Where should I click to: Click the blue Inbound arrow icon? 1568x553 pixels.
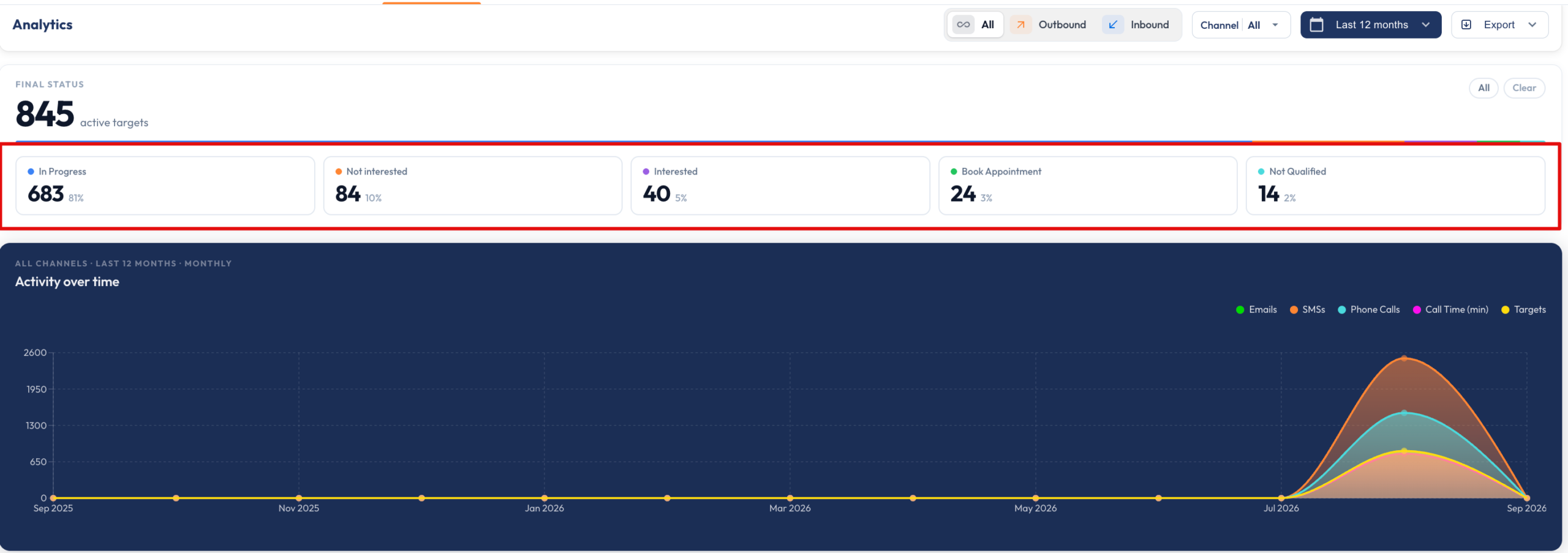[1113, 24]
